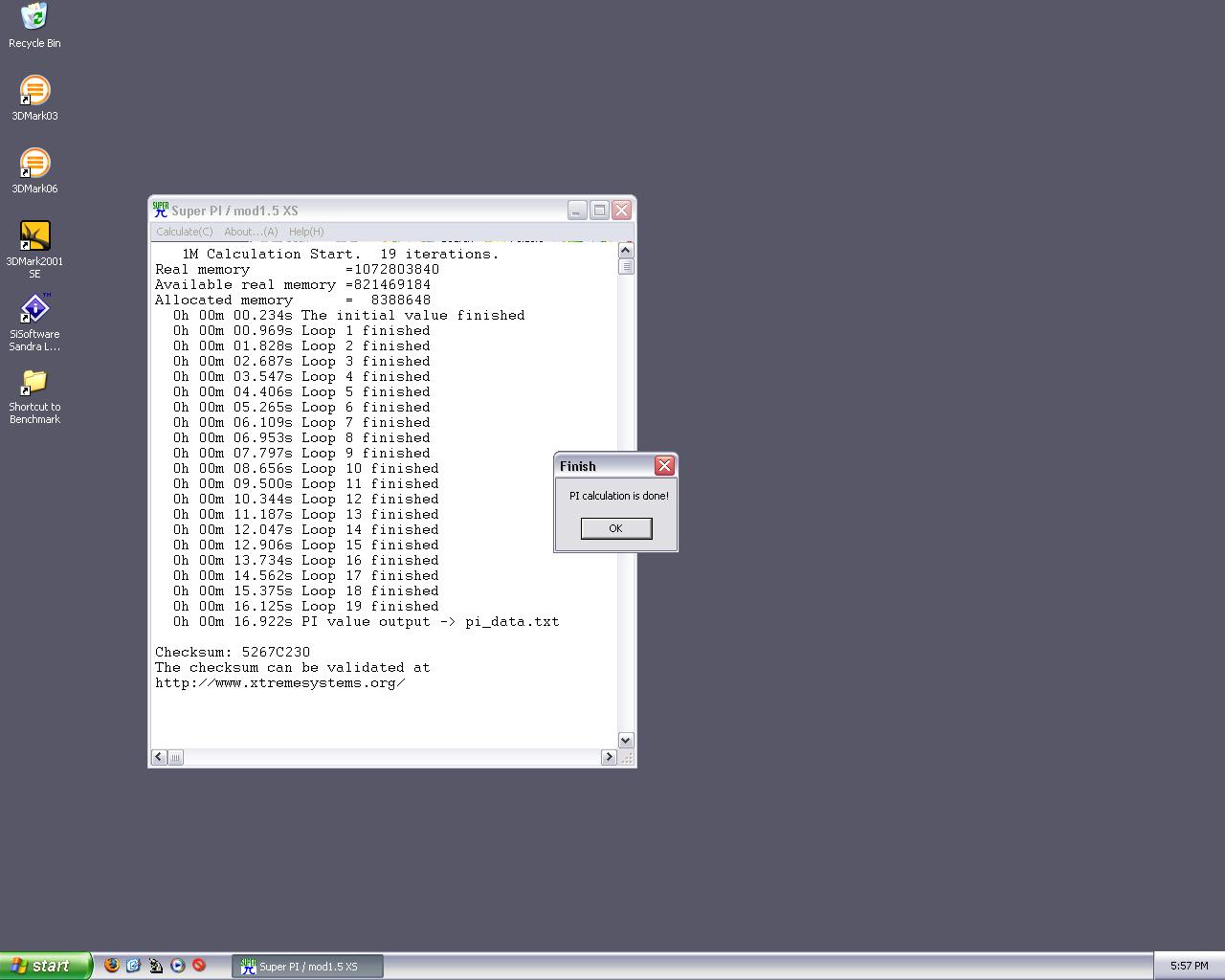The height and width of the screenshot is (980, 1225).
Task: Select the Shortcut to Benchmark folder
Action: click(34, 396)
